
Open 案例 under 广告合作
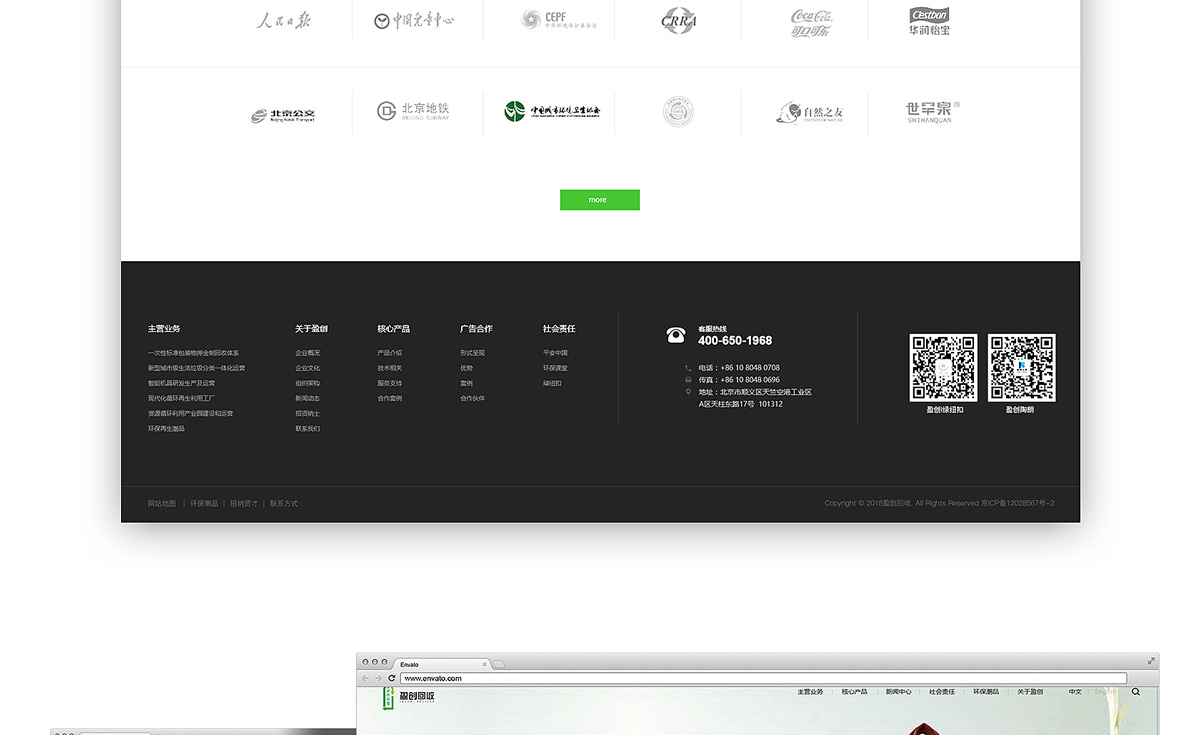[x=467, y=383]
